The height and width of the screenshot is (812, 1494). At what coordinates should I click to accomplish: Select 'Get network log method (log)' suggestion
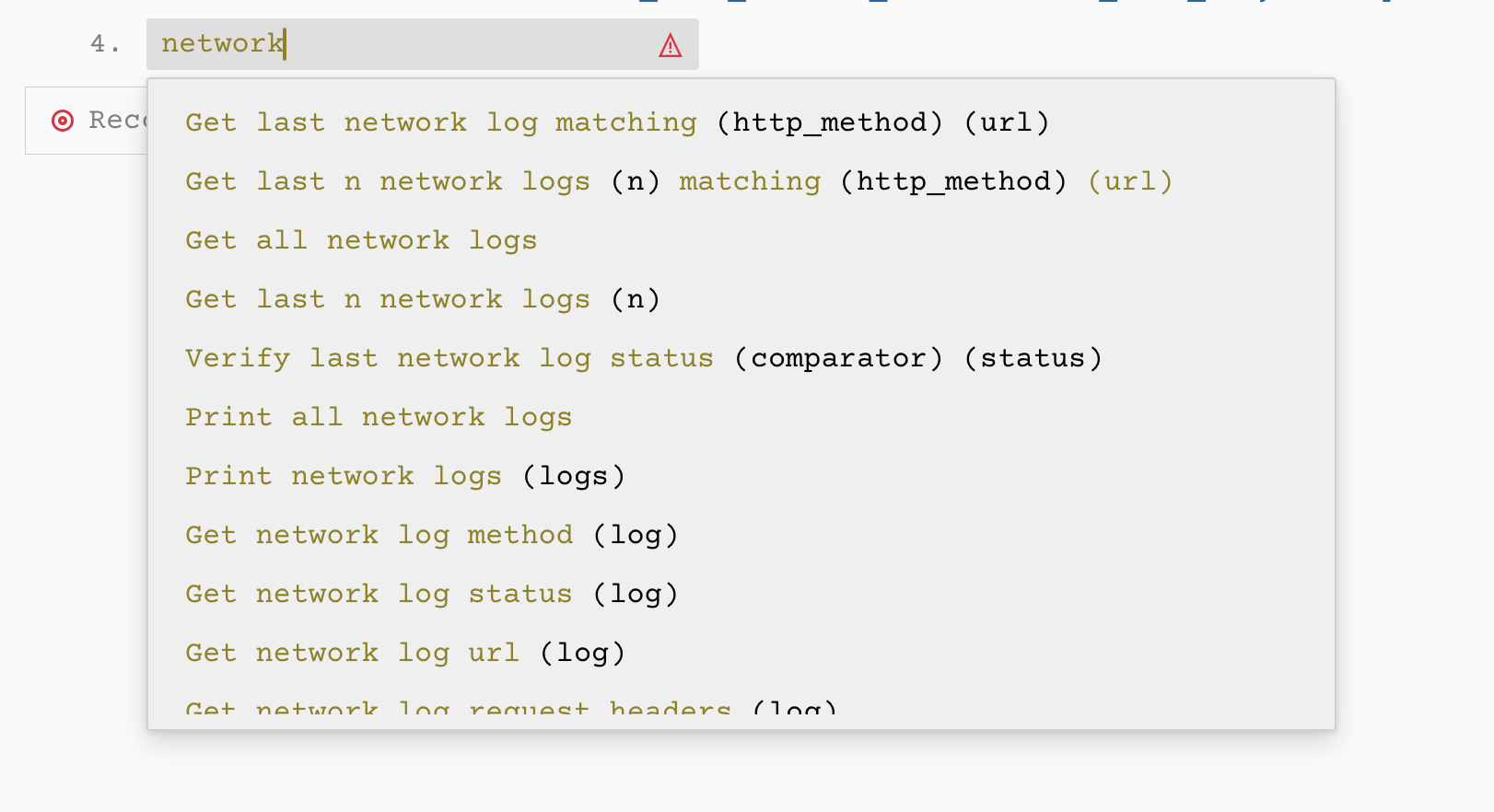click(741, 535)
